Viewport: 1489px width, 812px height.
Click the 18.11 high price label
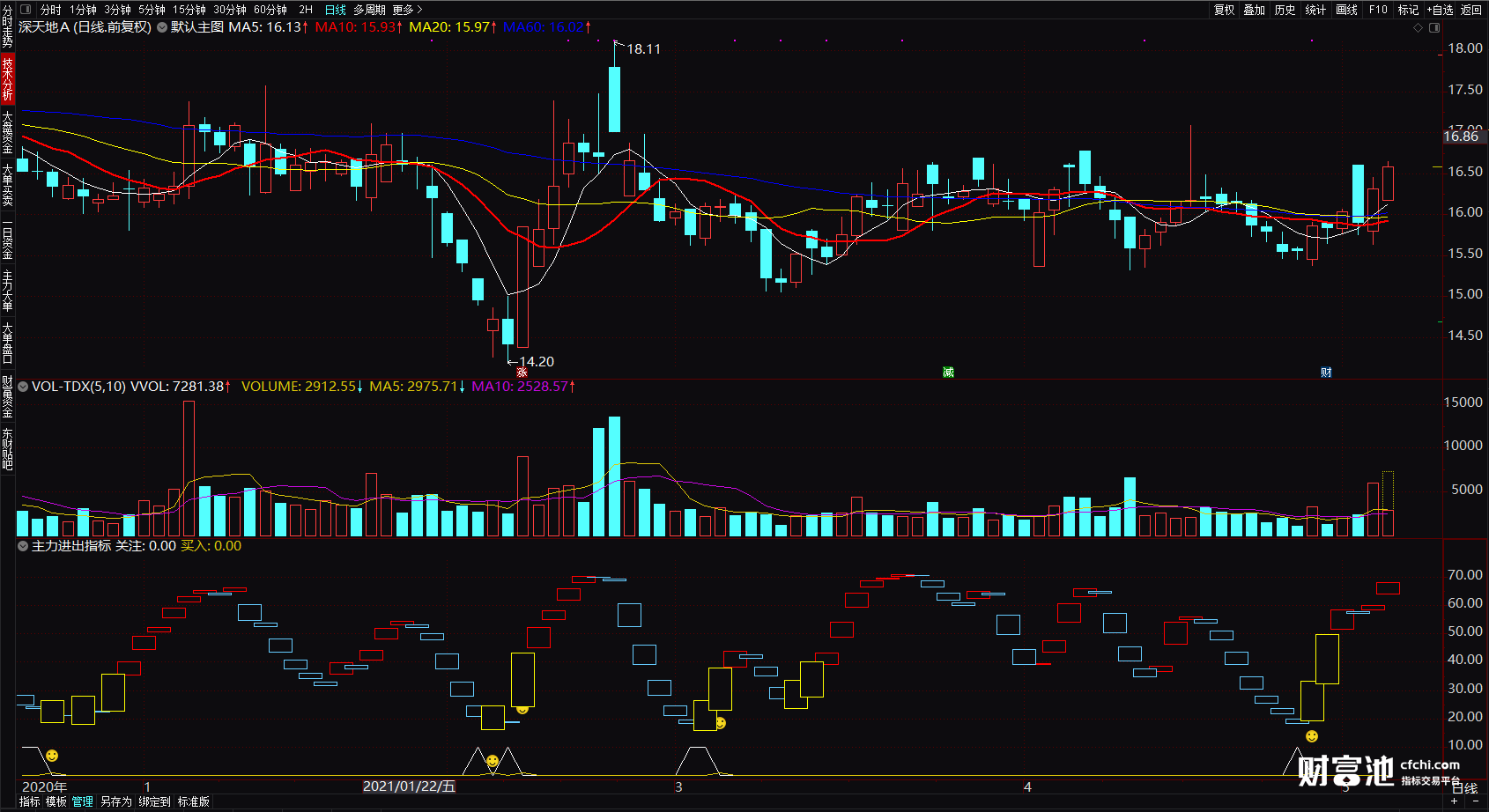point(643,49)
